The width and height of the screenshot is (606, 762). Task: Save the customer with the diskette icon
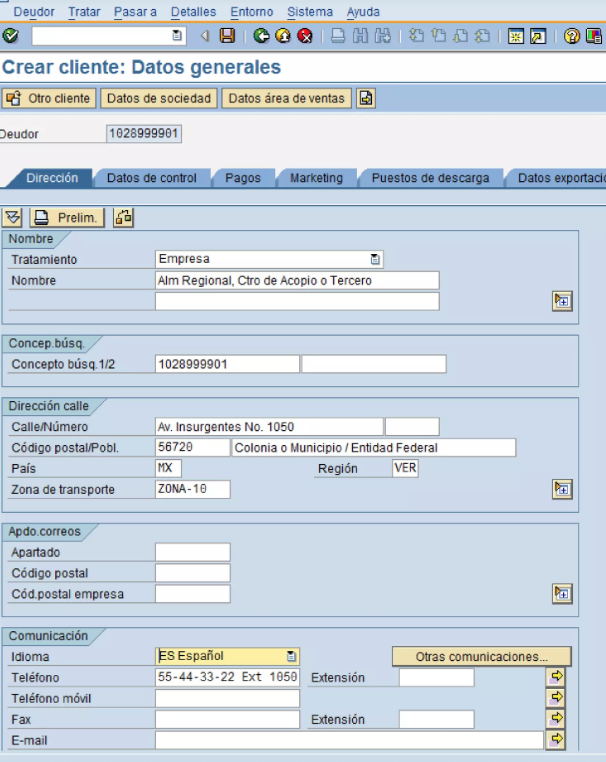[x=227, y=36]
